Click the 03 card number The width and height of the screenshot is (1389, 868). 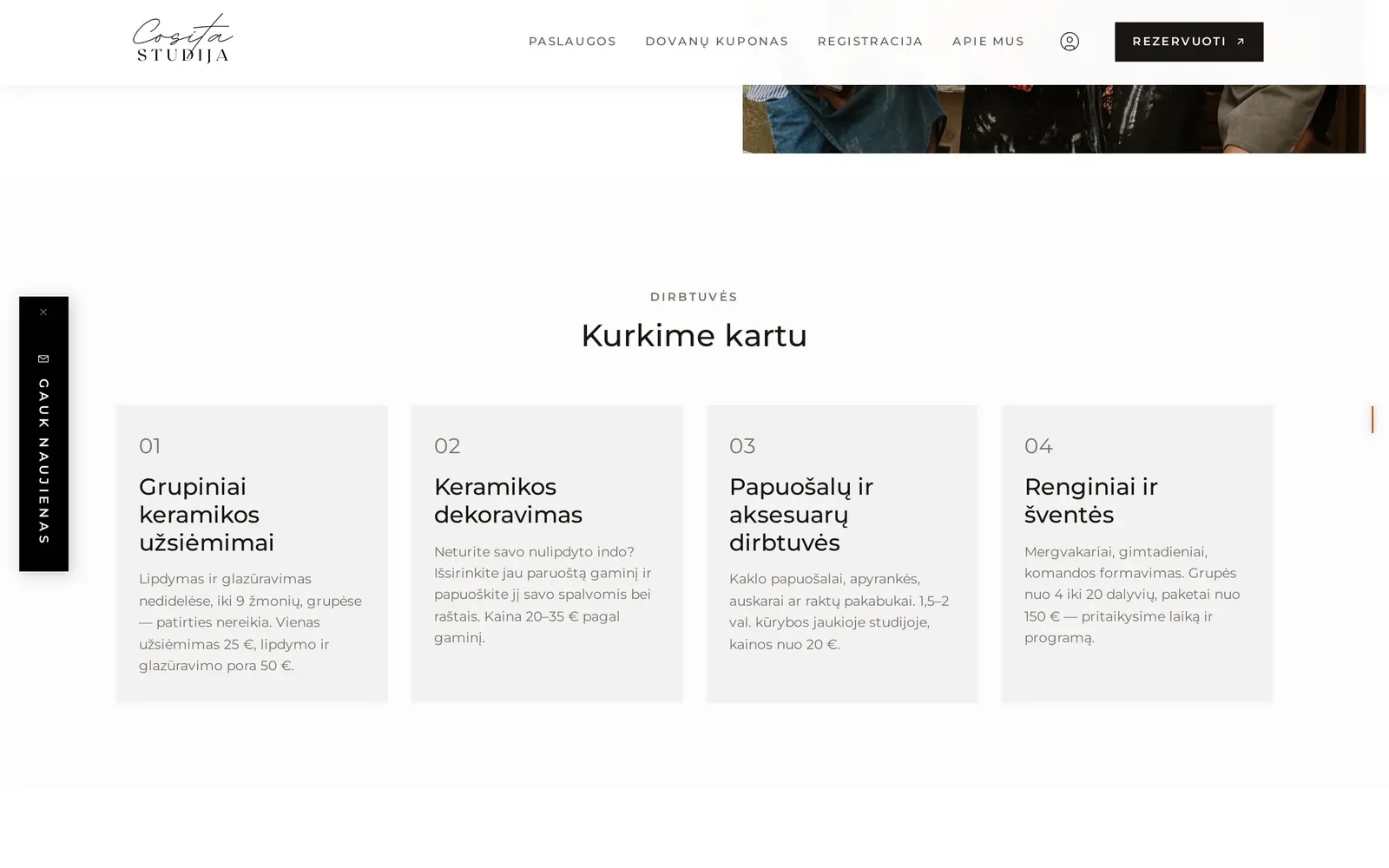(x=742, y=446)
